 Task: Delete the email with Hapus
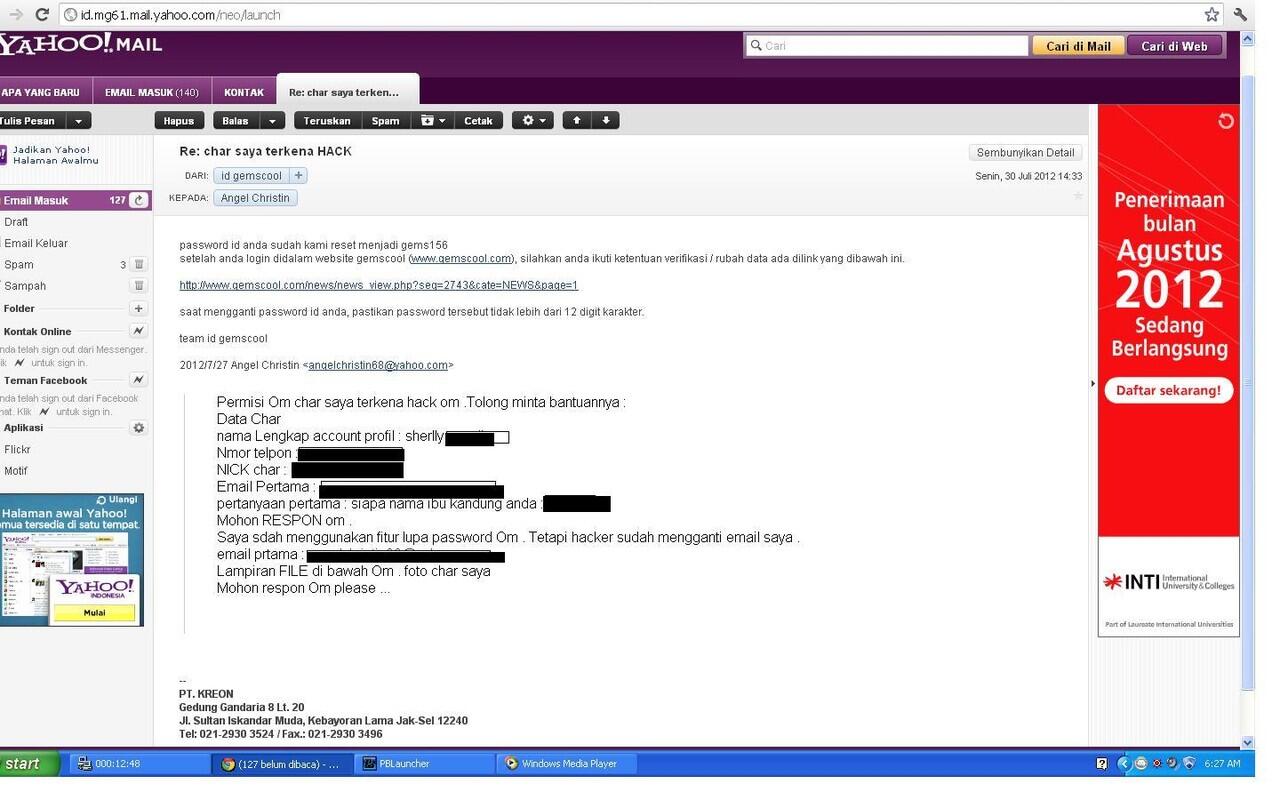(179, 121)
